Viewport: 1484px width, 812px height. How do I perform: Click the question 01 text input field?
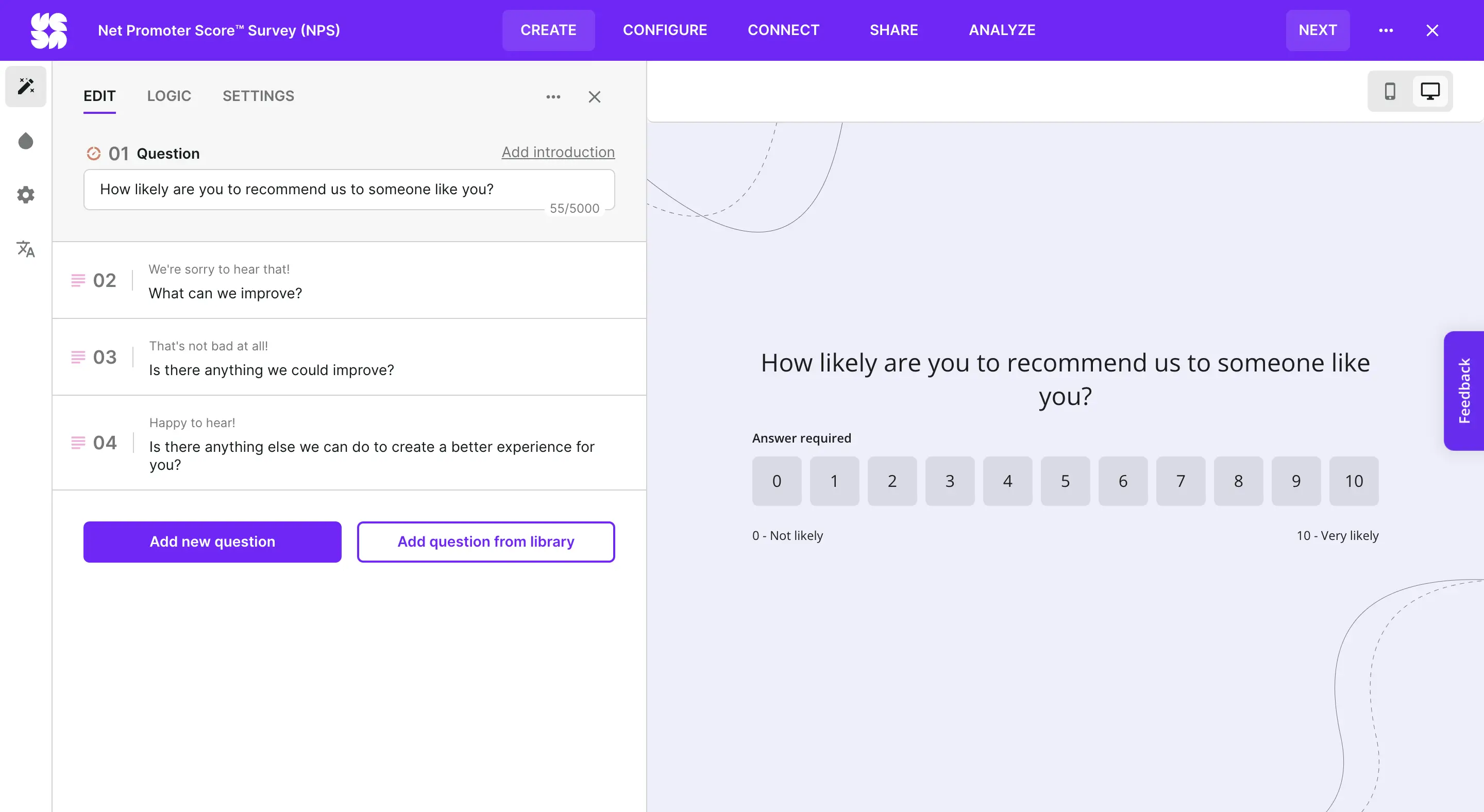coord(348,190)
